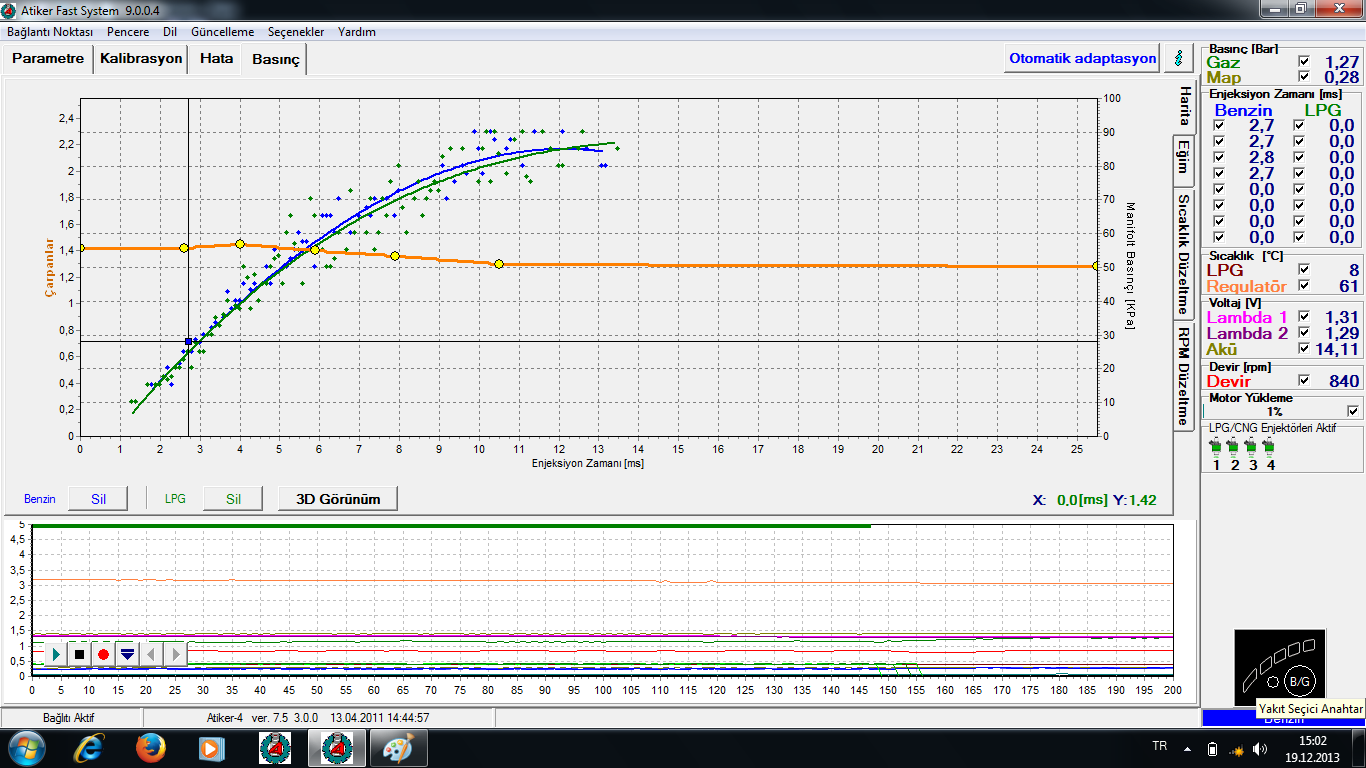The width and height of the screenshot is (1366, 768).
Task: Toggle the Akü voltage checkbox
Action: point(1303,348)
